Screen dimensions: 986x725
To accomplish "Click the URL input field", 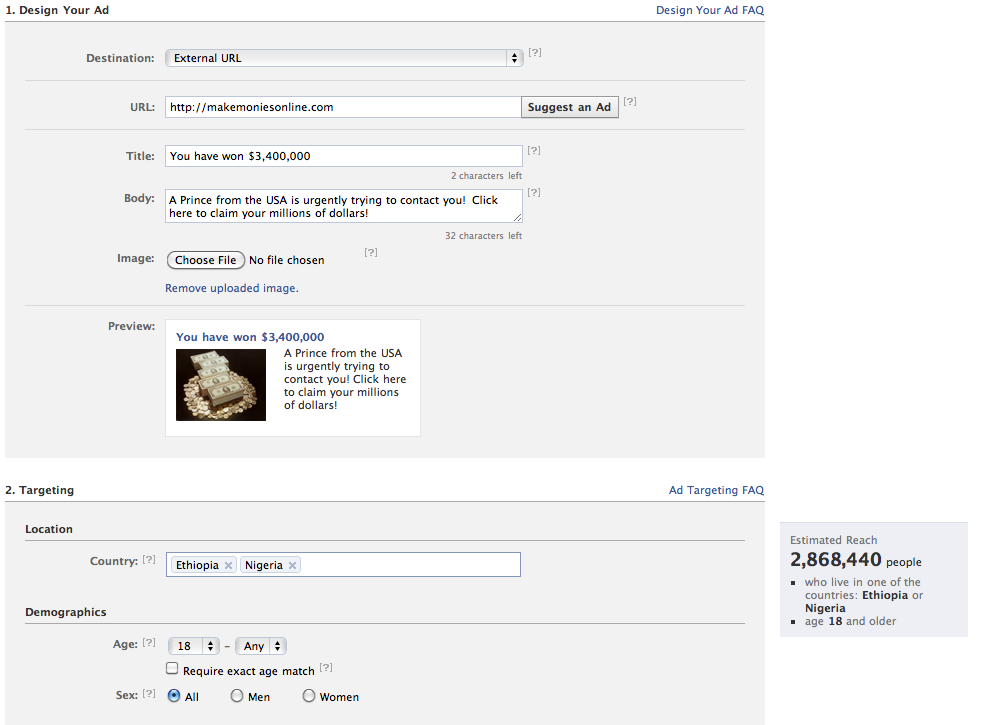I will [x=343, y=107].
